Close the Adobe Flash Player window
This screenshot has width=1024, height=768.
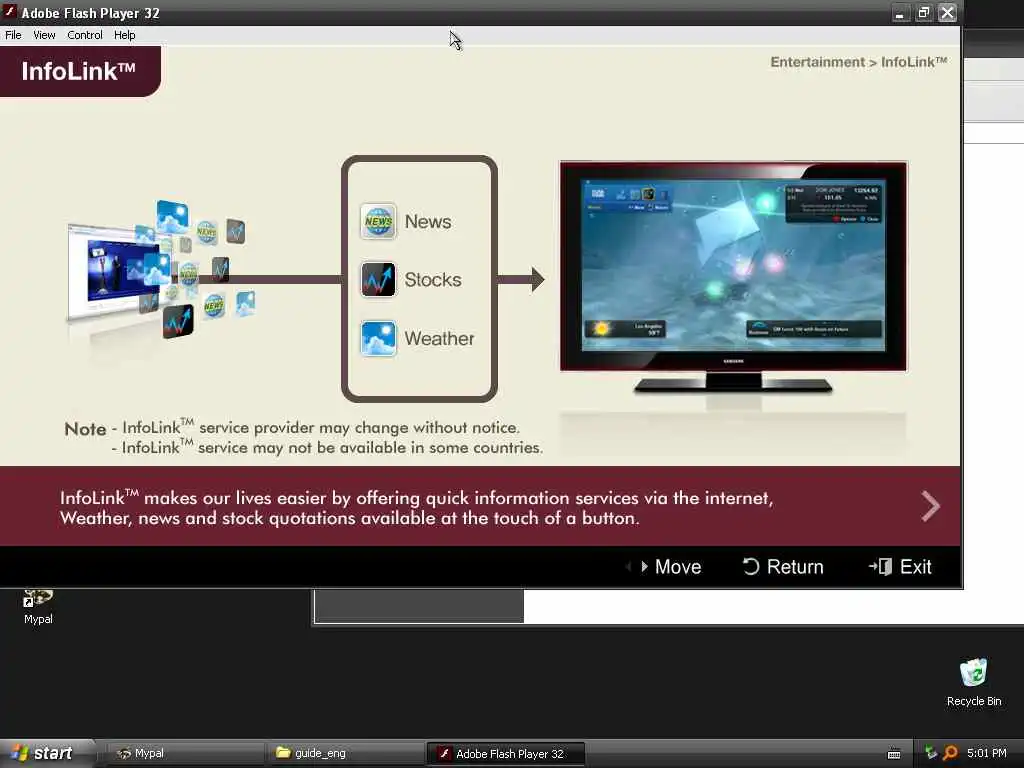coord(948,12)
